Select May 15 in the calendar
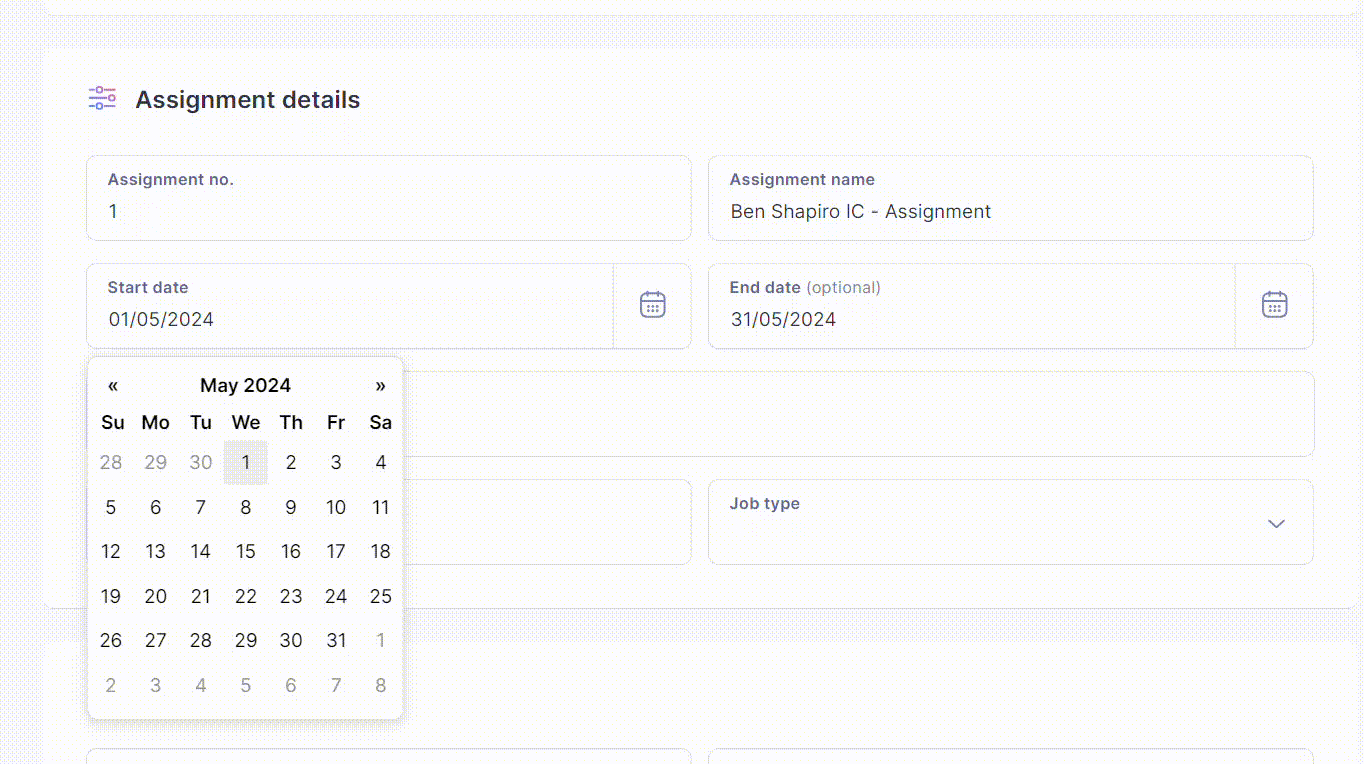This screenshot has width=1364, height=764. click(x=246, y=552)
